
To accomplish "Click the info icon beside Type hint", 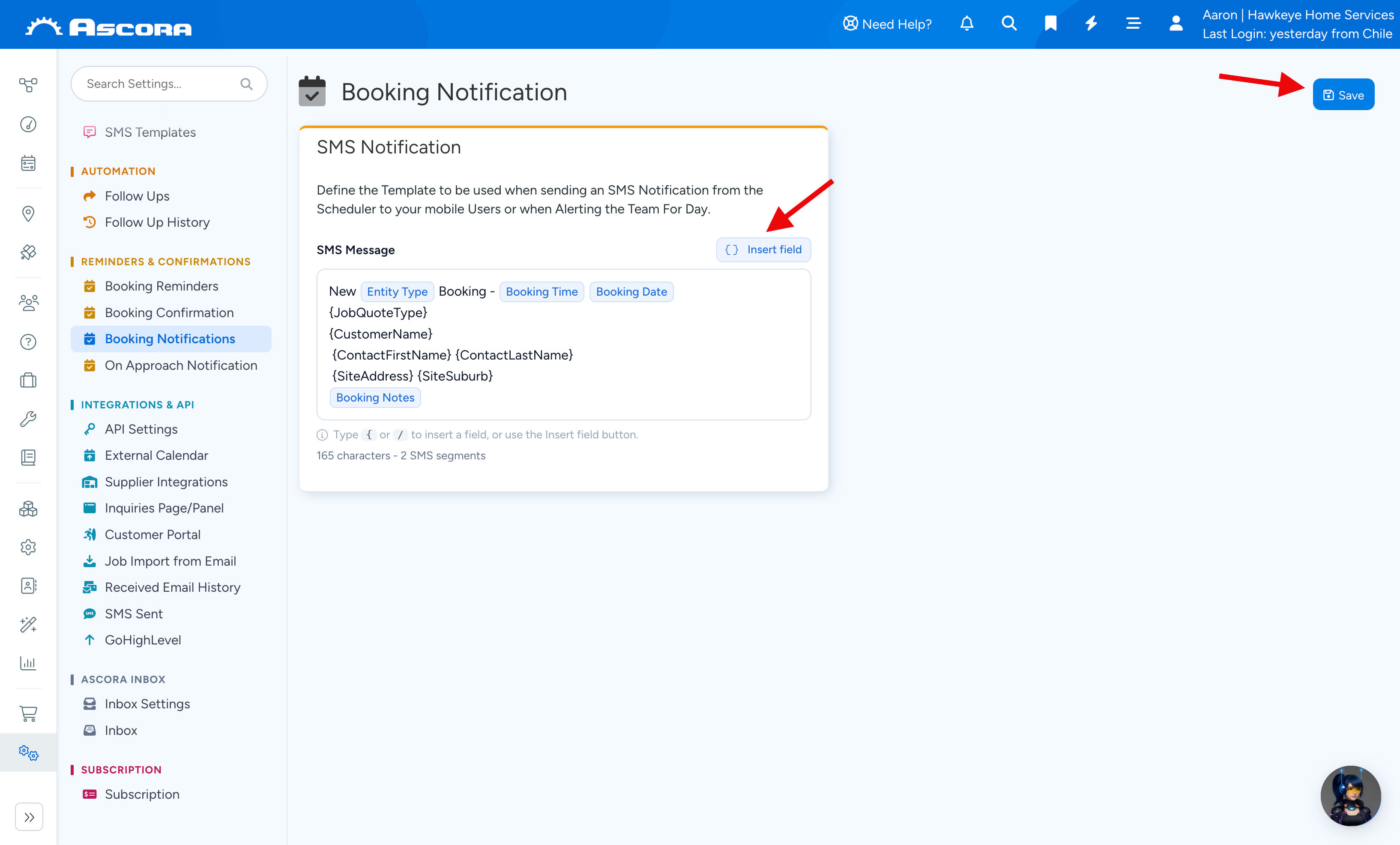I will click(322, 435).
